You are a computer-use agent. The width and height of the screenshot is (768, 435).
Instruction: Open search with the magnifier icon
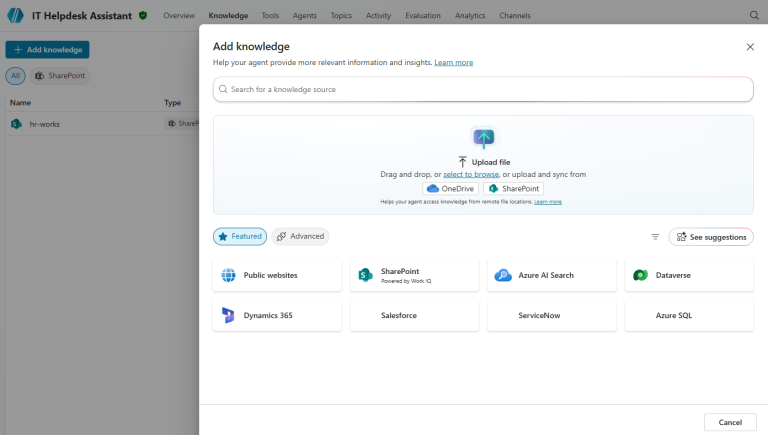pyautogui.click(x=754, y=15)
